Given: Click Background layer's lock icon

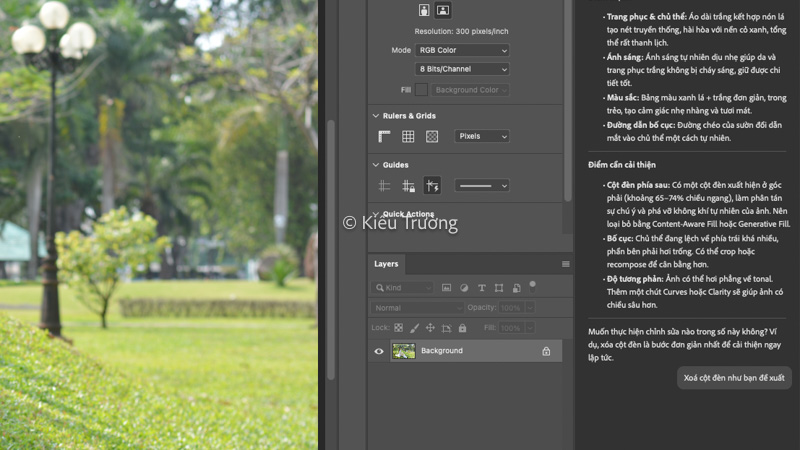Looking at the screenshot, I should pos(546,351).
